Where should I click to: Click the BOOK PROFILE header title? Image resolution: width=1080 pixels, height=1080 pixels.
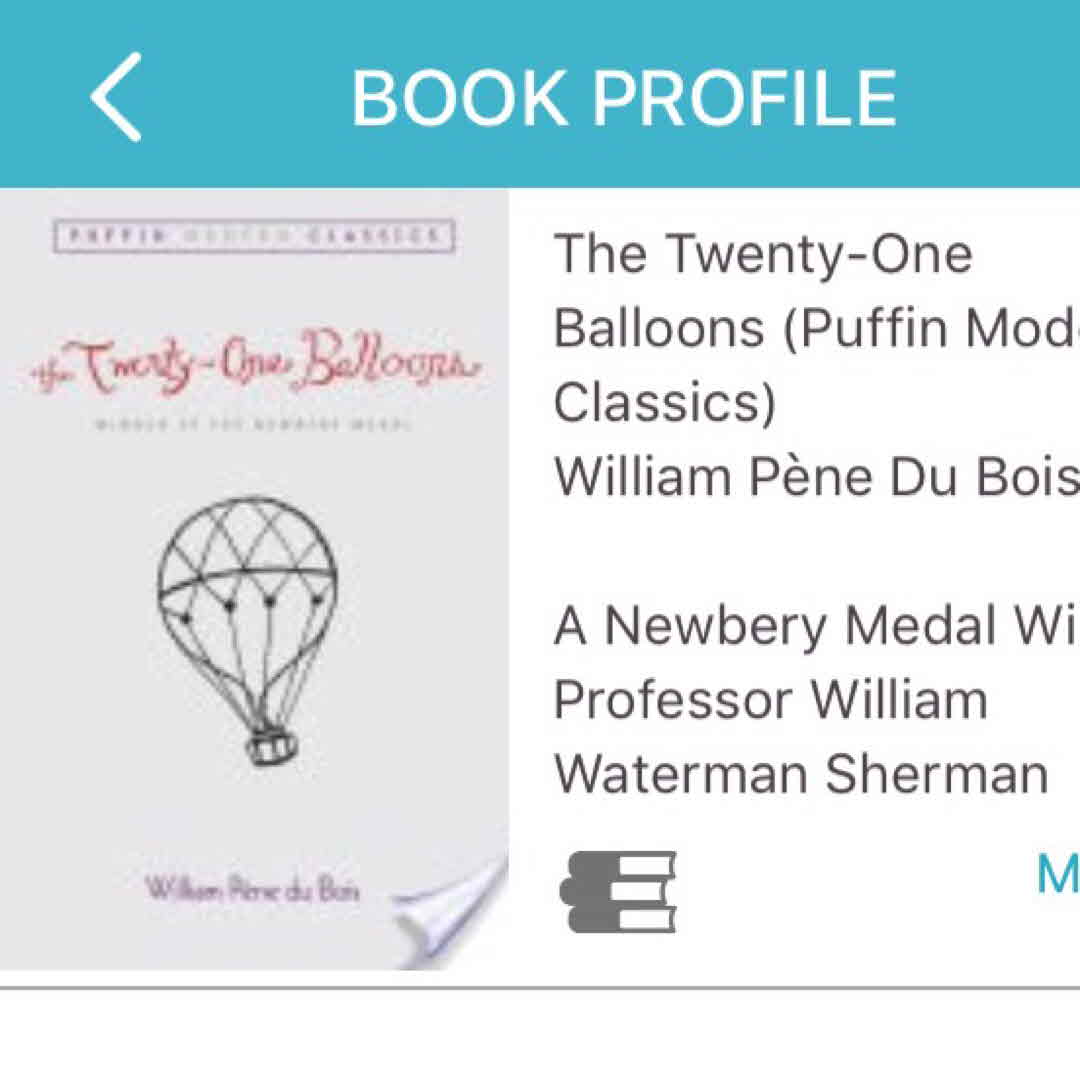[x=623, y=98]
